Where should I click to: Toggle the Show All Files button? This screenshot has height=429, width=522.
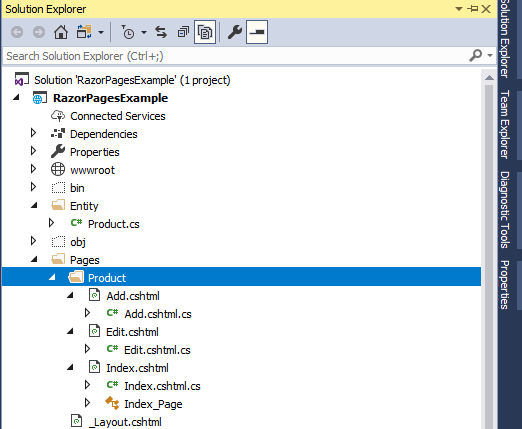(205, 32)
